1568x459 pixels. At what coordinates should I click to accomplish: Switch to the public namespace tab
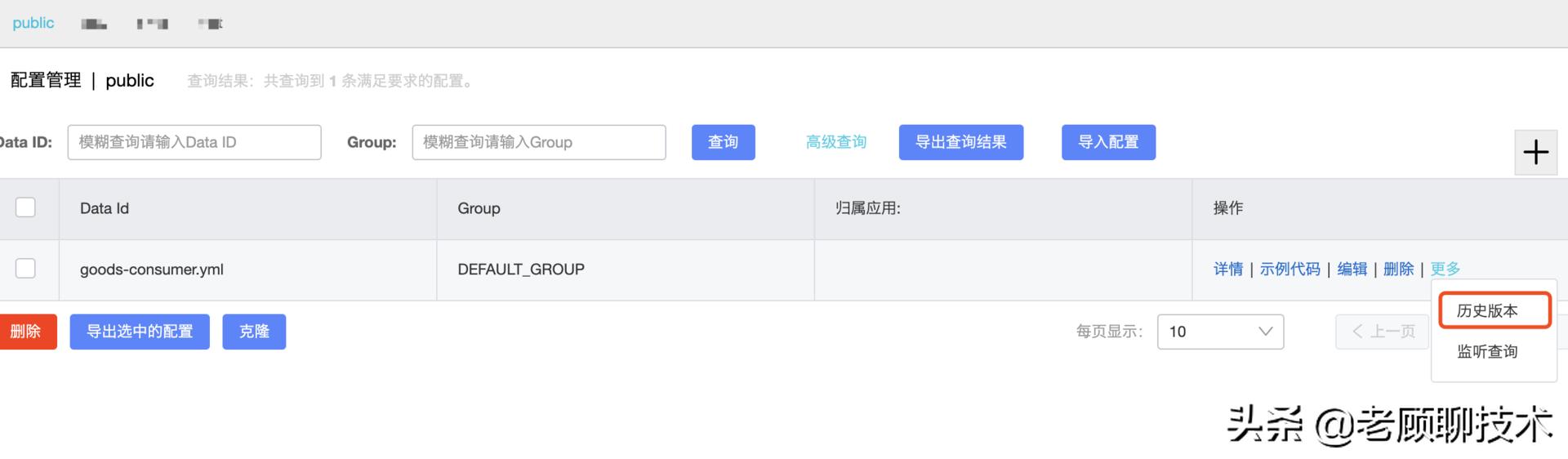(x=33, y=23)
